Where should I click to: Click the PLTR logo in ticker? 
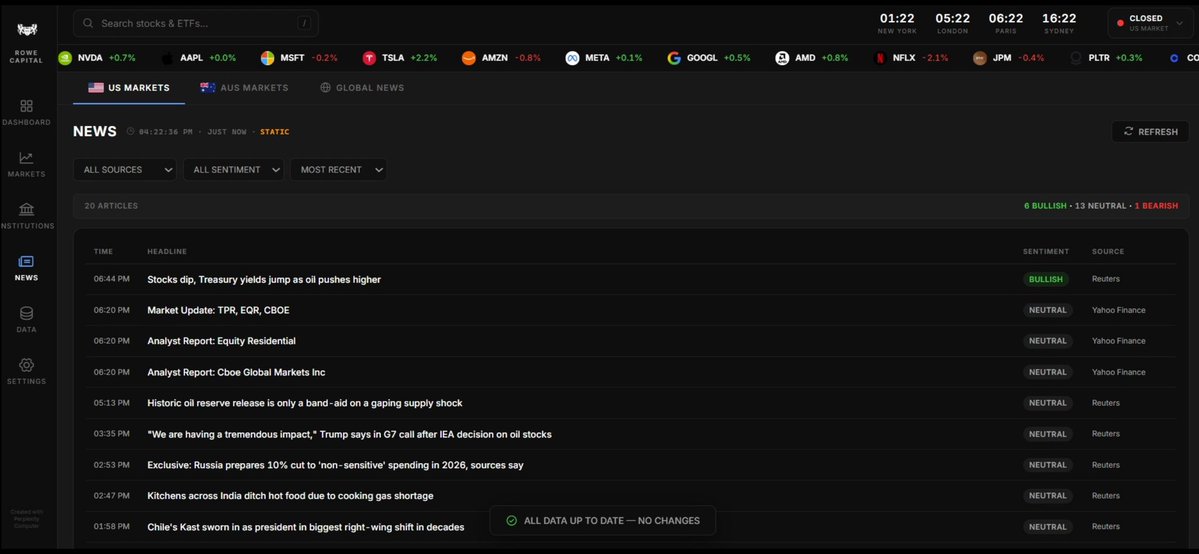[x=1076, y=58]
